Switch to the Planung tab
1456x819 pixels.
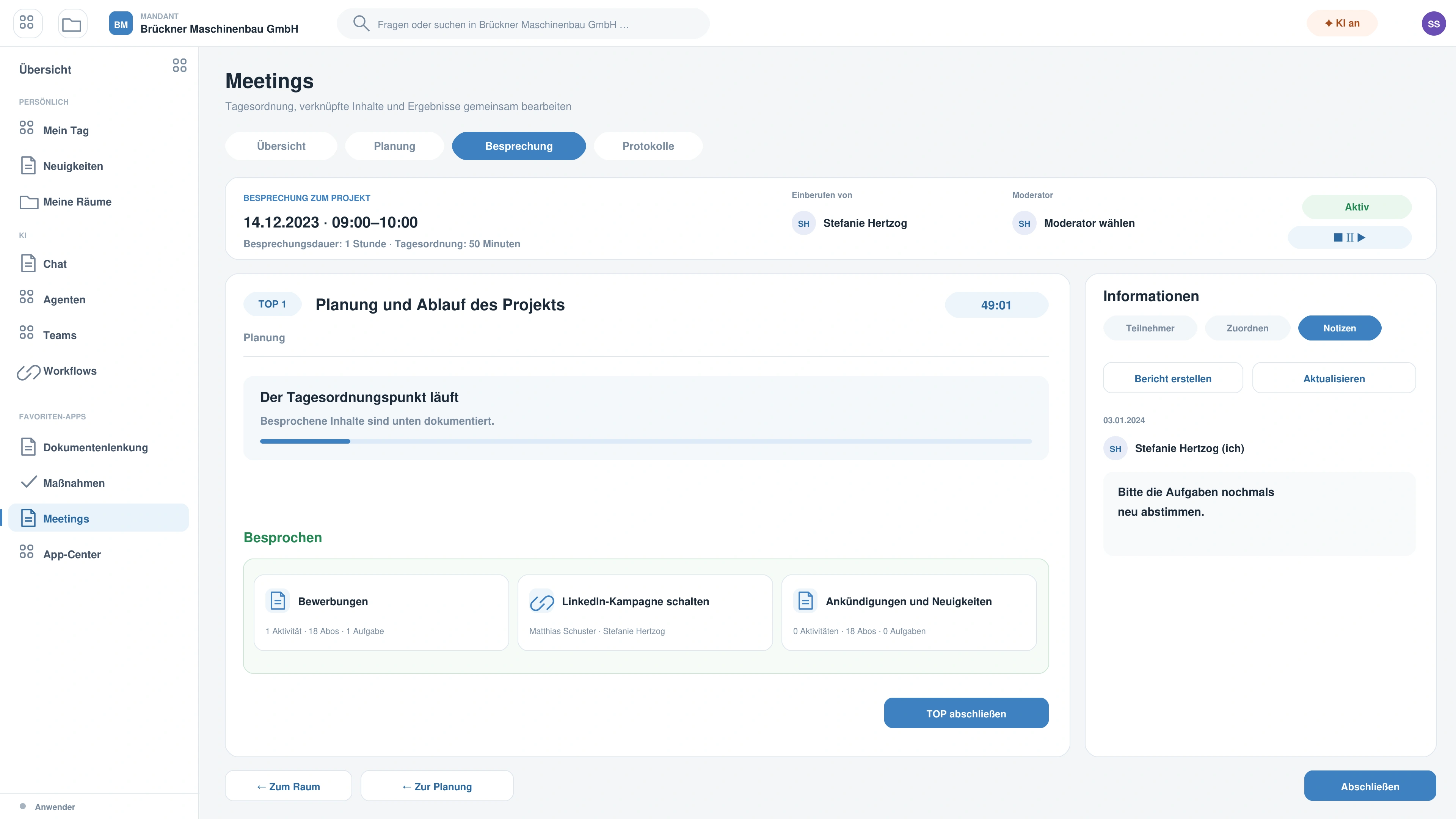394,146
